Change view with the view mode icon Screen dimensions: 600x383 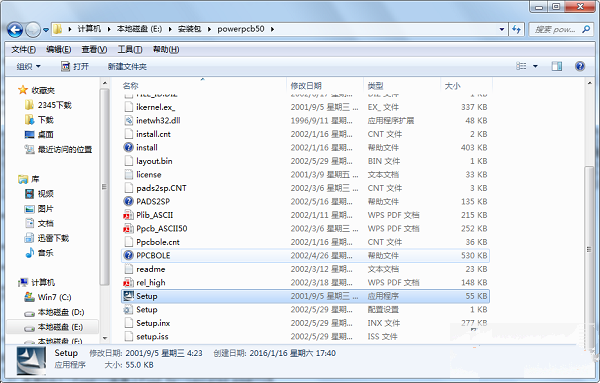pos(521,66)
